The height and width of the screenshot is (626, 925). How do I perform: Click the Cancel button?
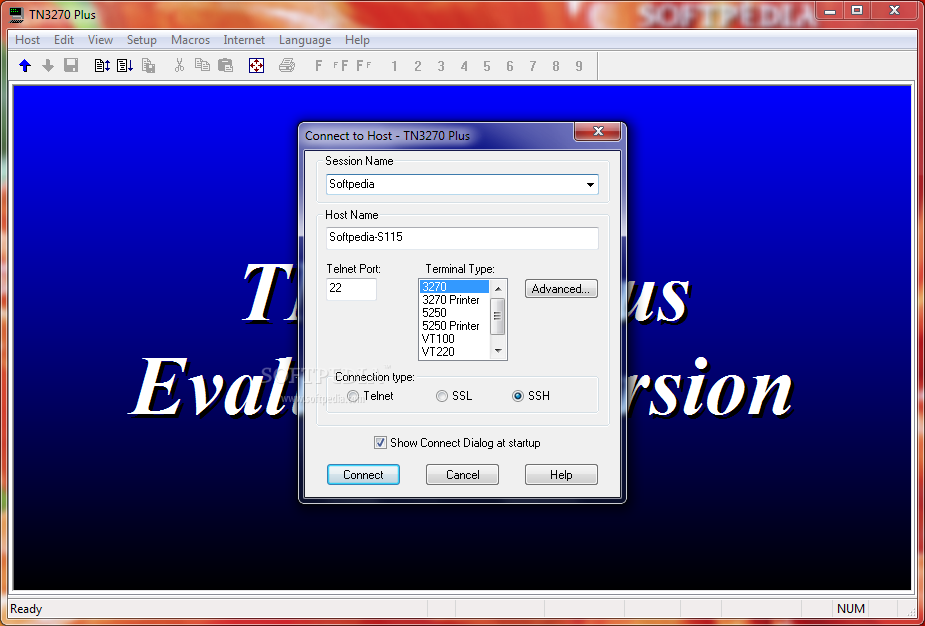coord(462,475)
